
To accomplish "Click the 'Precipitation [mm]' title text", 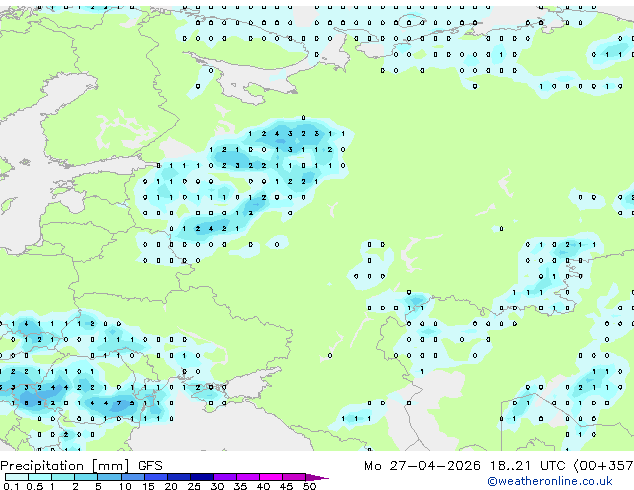I will tap(65, 466).
